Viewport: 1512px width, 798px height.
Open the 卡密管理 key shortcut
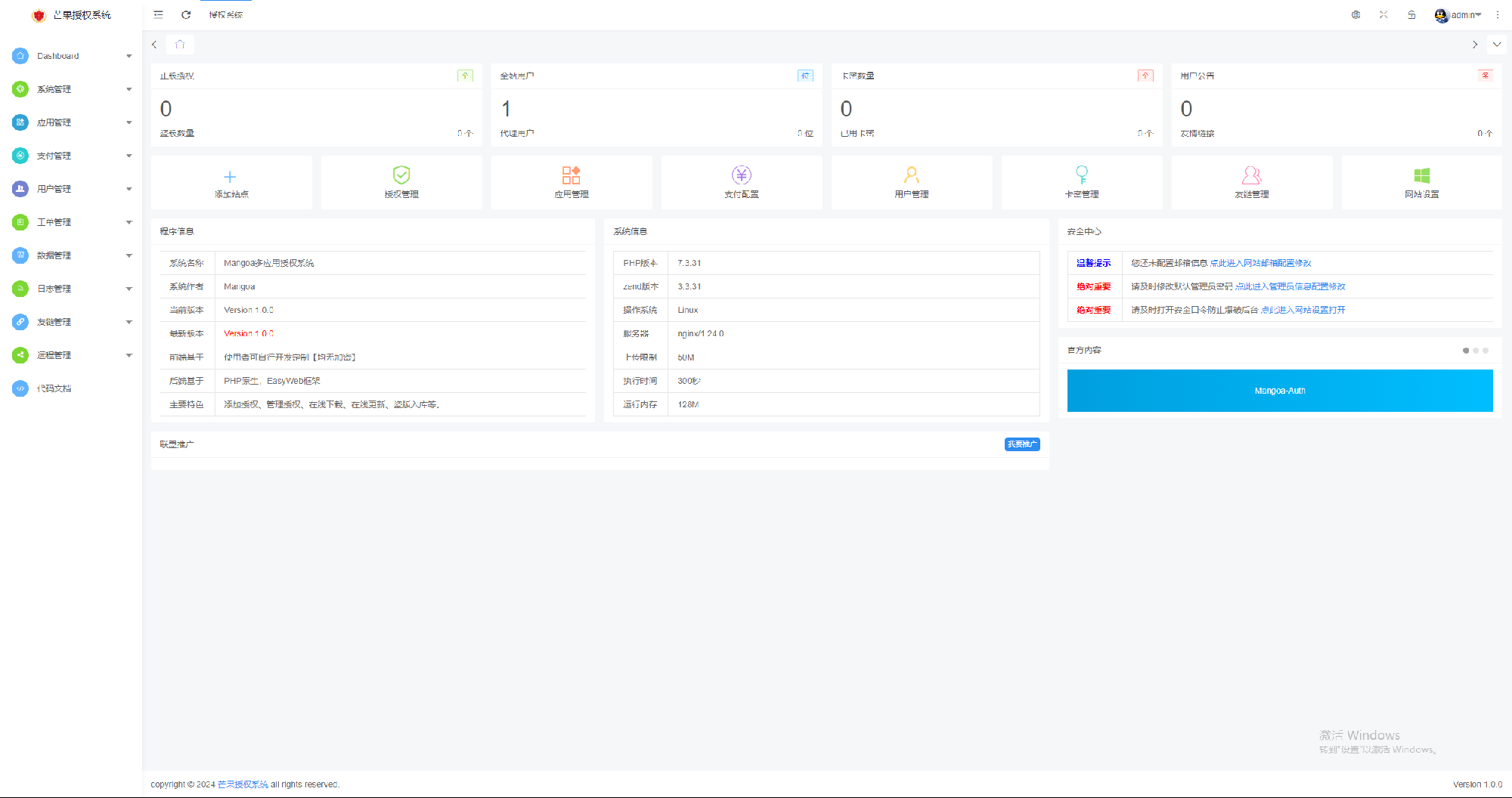[x=1082, y=183]
